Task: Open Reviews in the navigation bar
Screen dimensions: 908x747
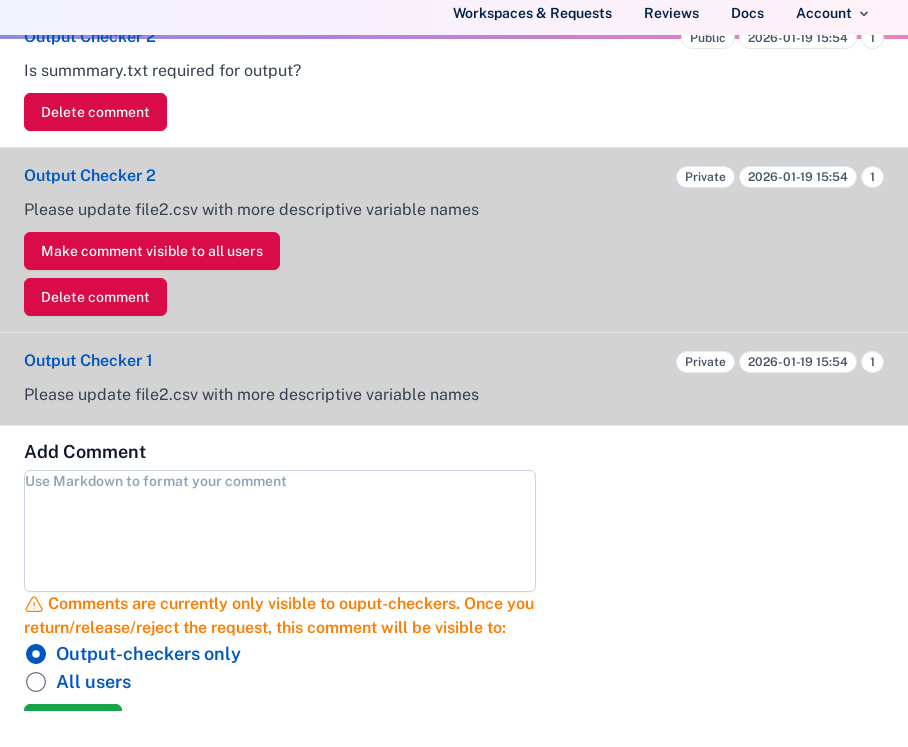Action: [671, 13]
